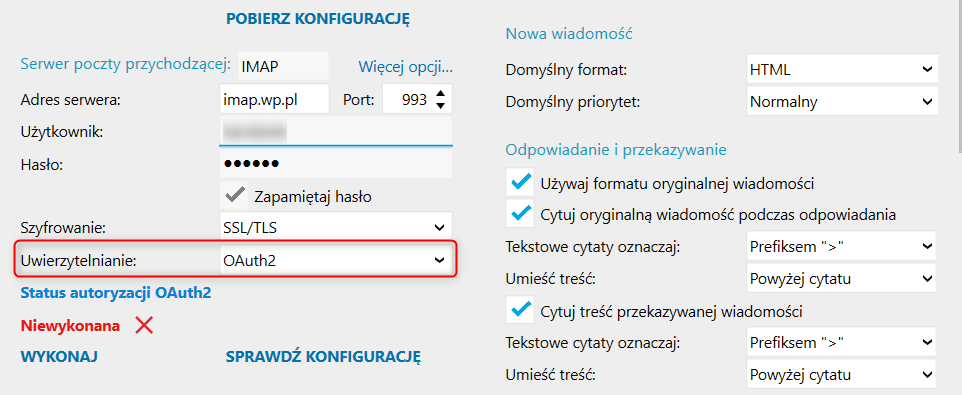Click SPRAWDŹ KONFIGURACJĘ button
Image resolution: width=962 pixels, height=395 pixels.
coord(323,357)
